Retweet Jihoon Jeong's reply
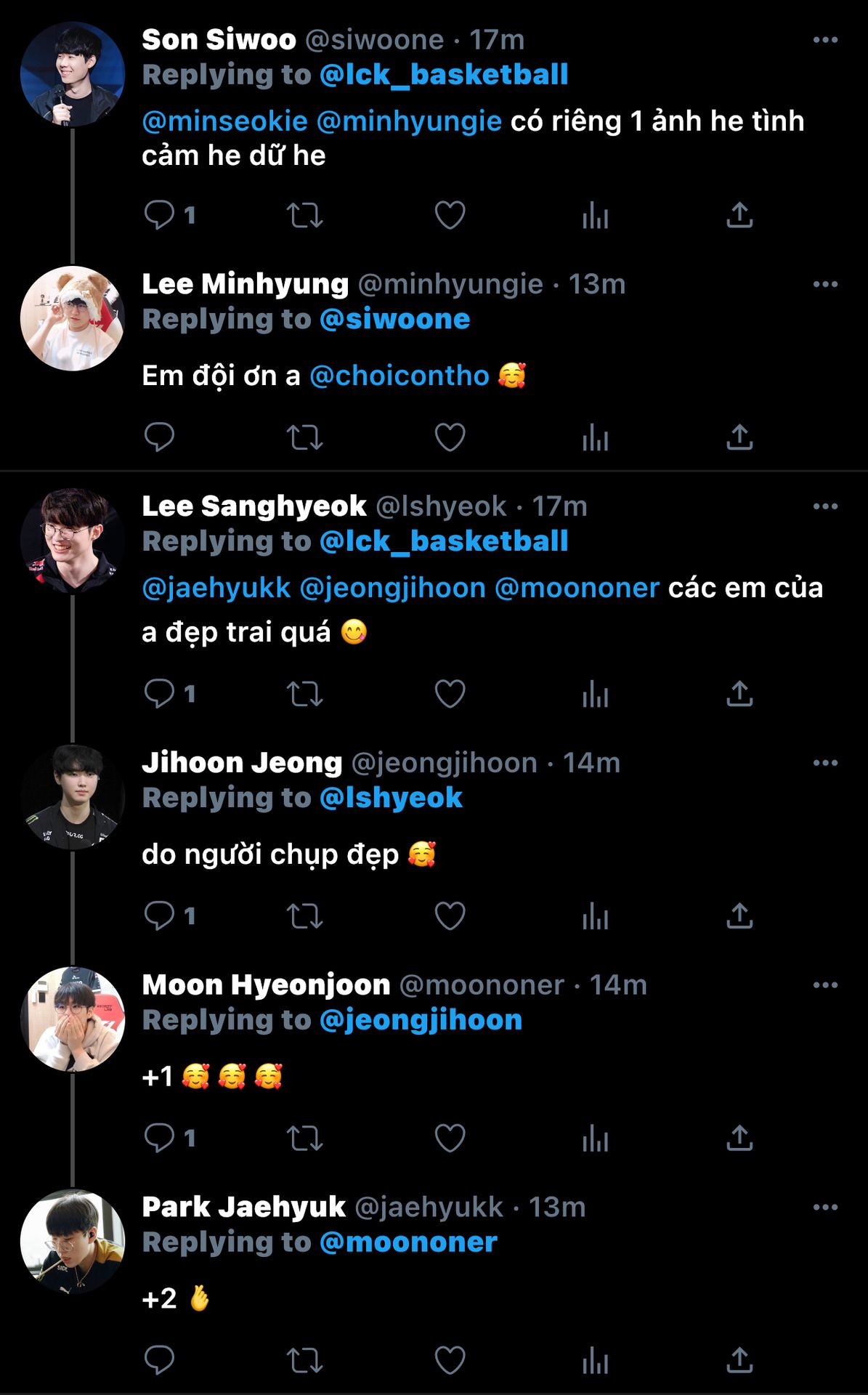Image resolution: width=868 pixels, height=1395 pixels. 304,916
